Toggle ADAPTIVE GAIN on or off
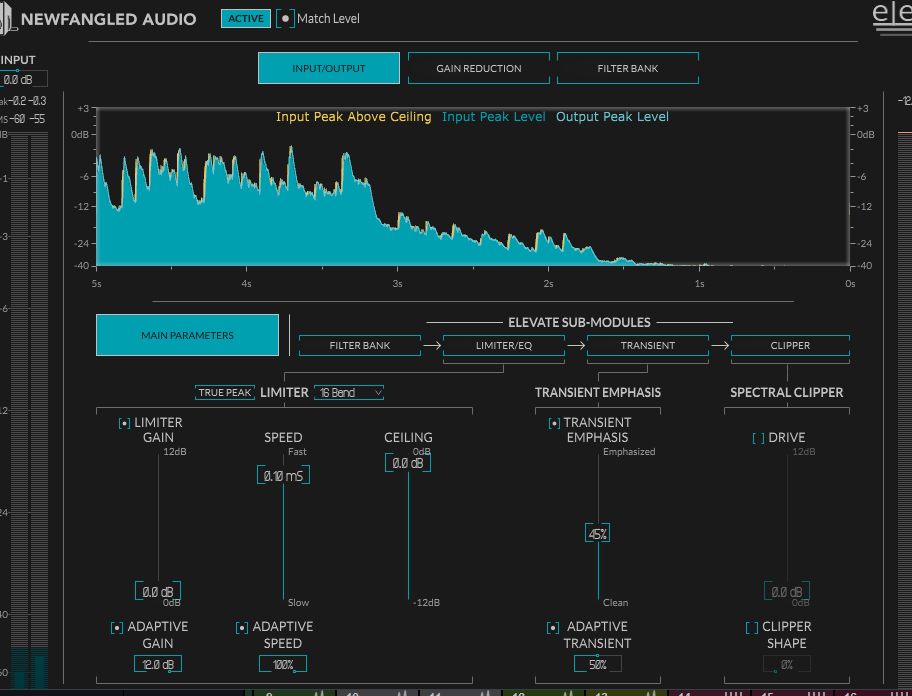 coord(117,628)
